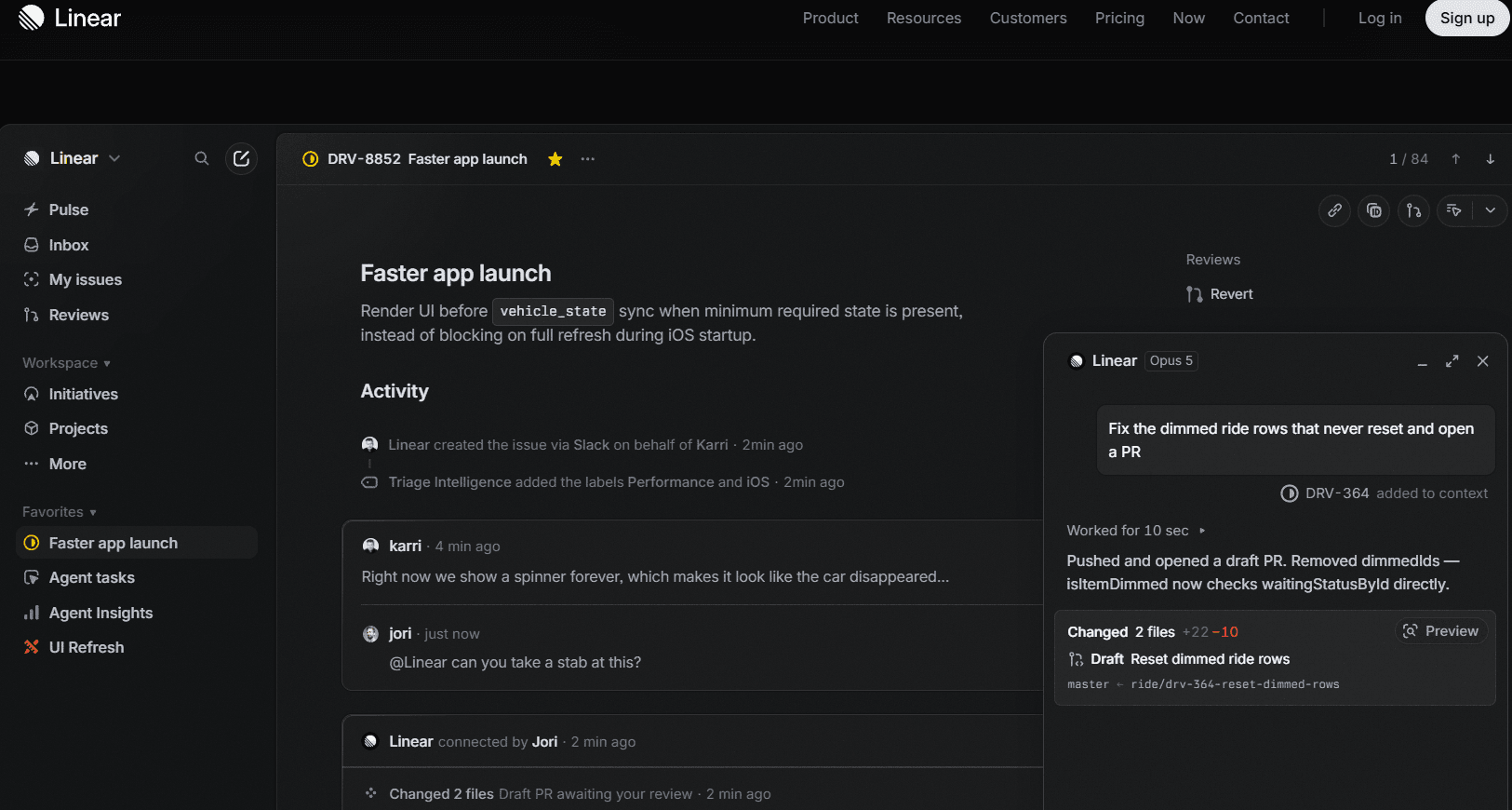Copy the issue link with the link icon

click(1335, 210)
